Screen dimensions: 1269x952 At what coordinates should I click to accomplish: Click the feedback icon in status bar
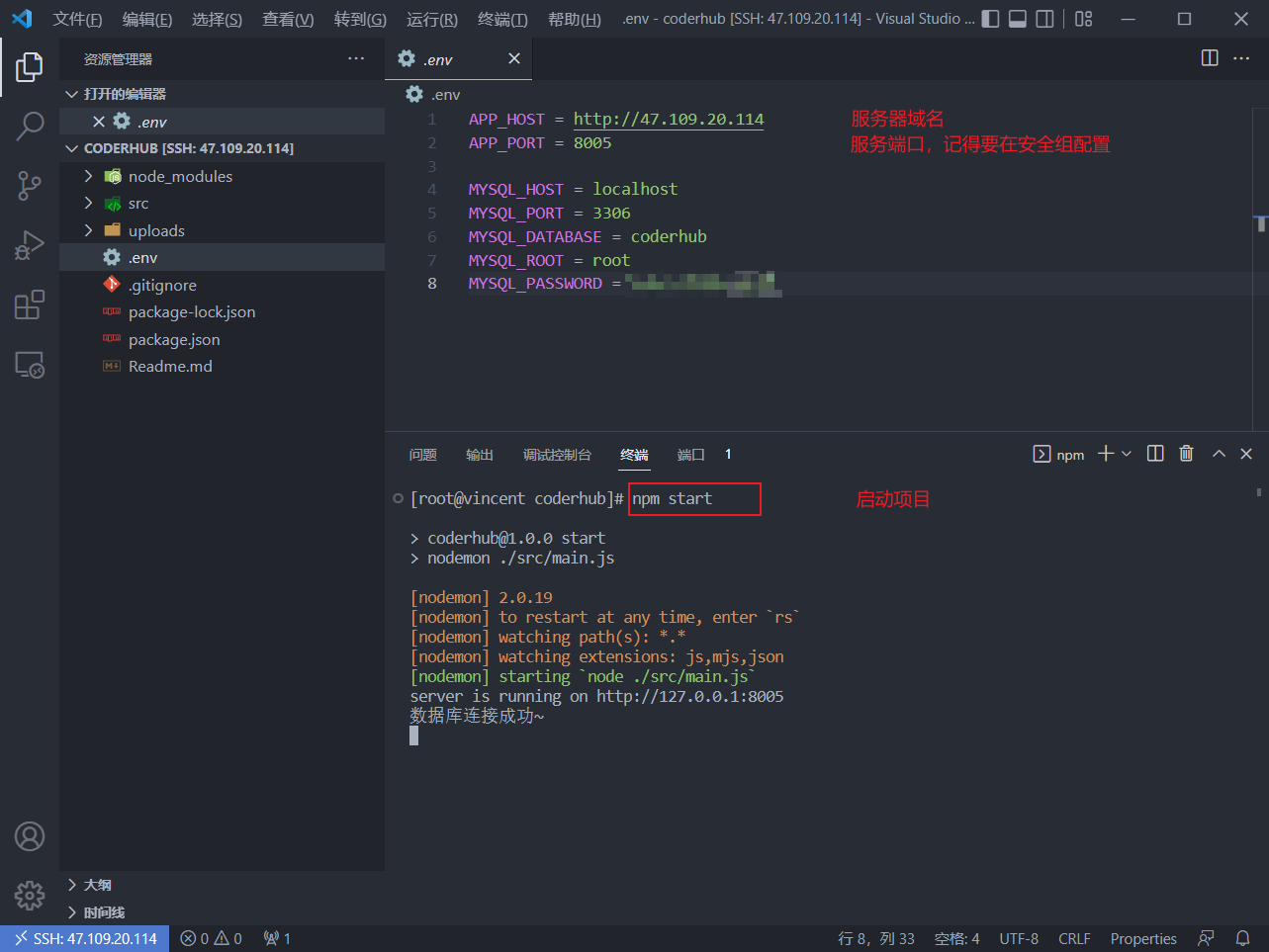(1206, 938)
